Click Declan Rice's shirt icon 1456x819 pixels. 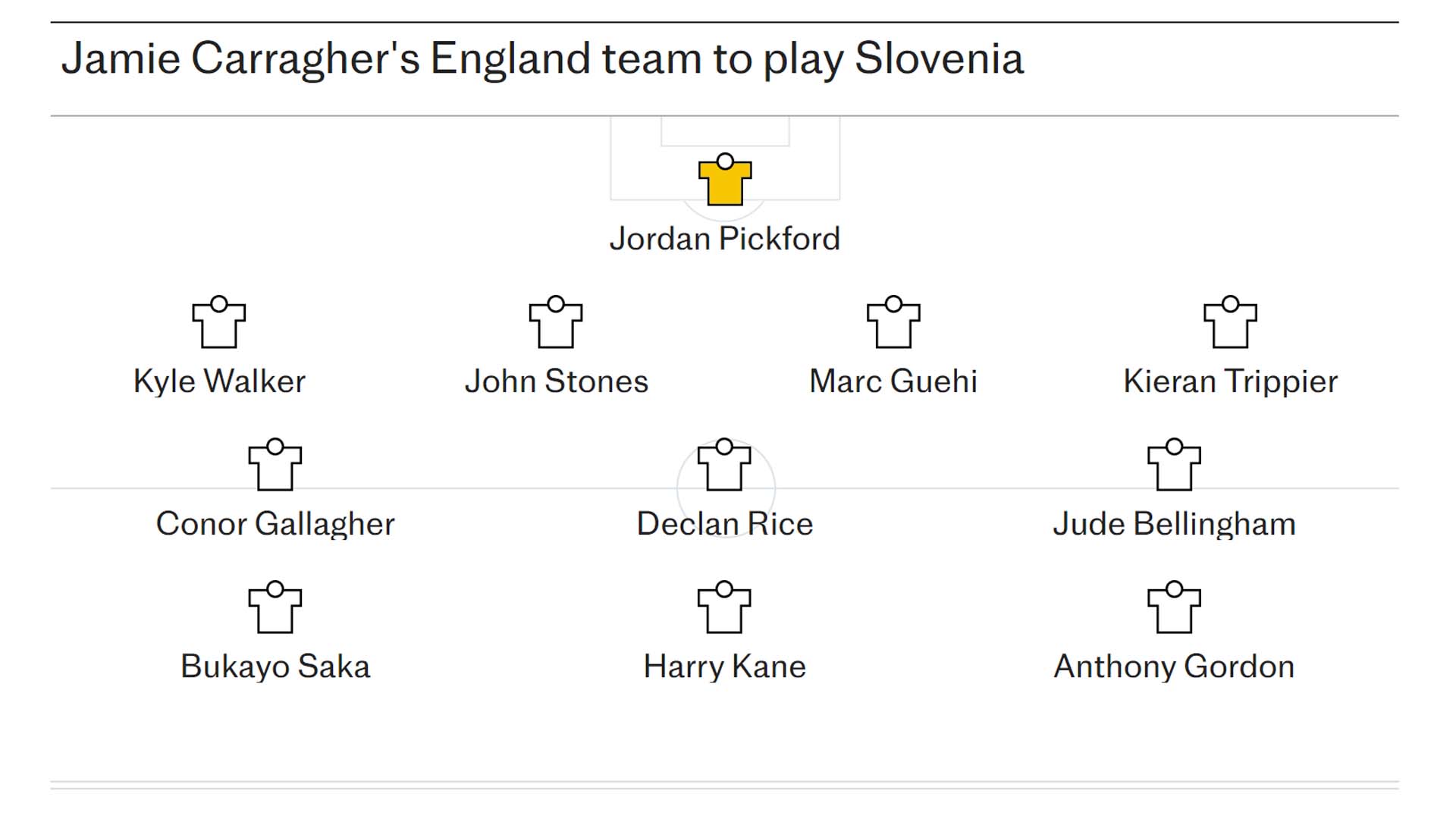[724, 465]
